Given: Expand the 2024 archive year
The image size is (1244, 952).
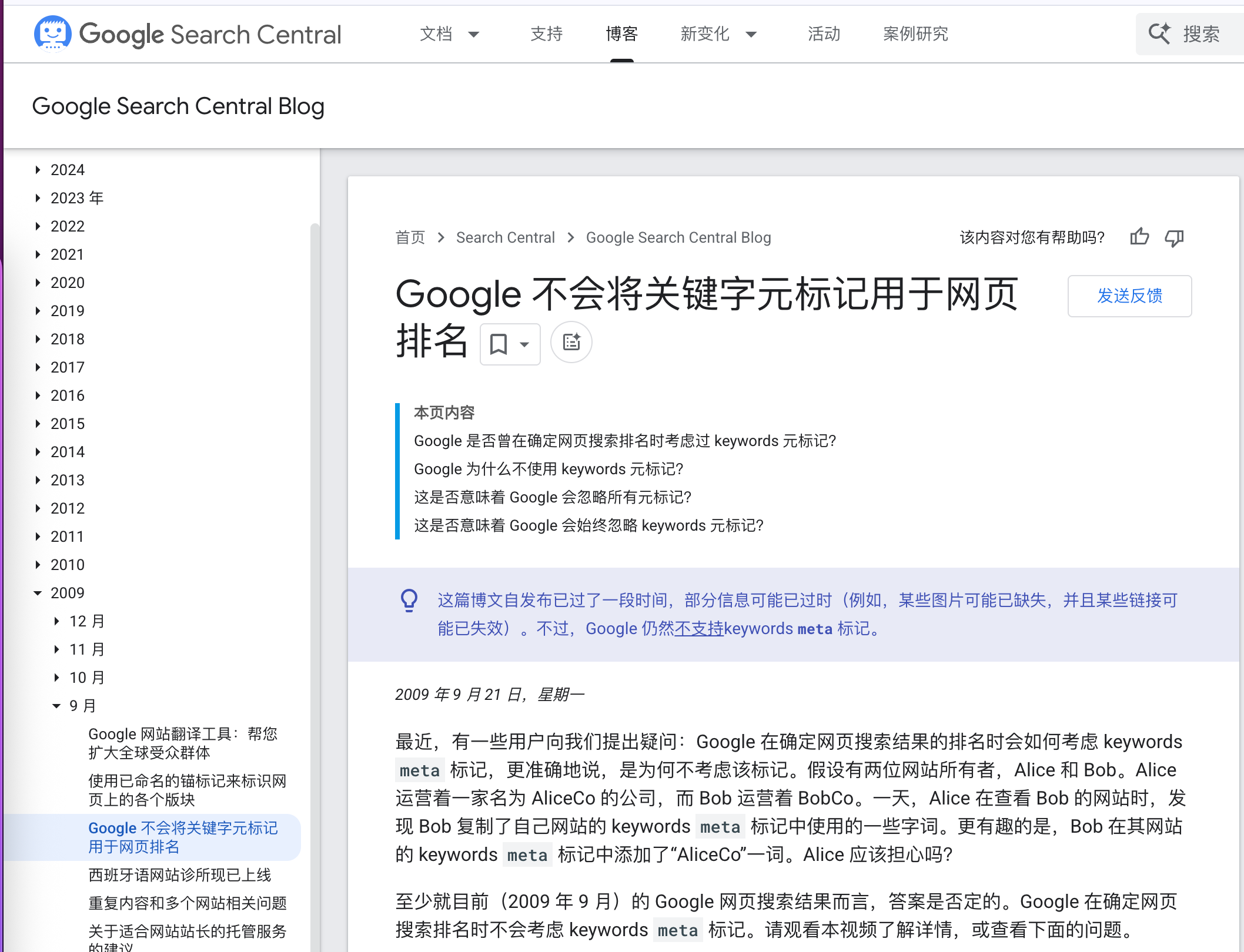Looking at the screenshot, I should 38,170.
